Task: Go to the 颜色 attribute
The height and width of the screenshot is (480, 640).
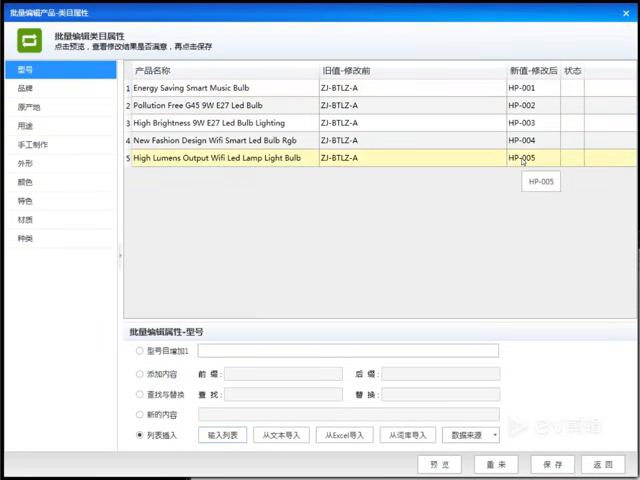Action: tap(61, 182)
